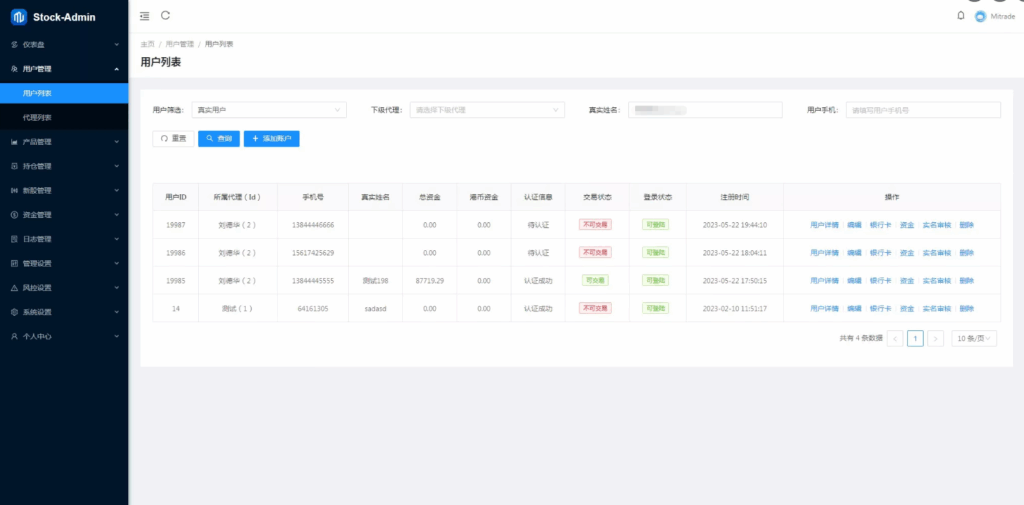Image resolution: width=1024 pixels, height=505 pixels.
Task: Click the 真实姓名 input field
Action: click(705, 110)
